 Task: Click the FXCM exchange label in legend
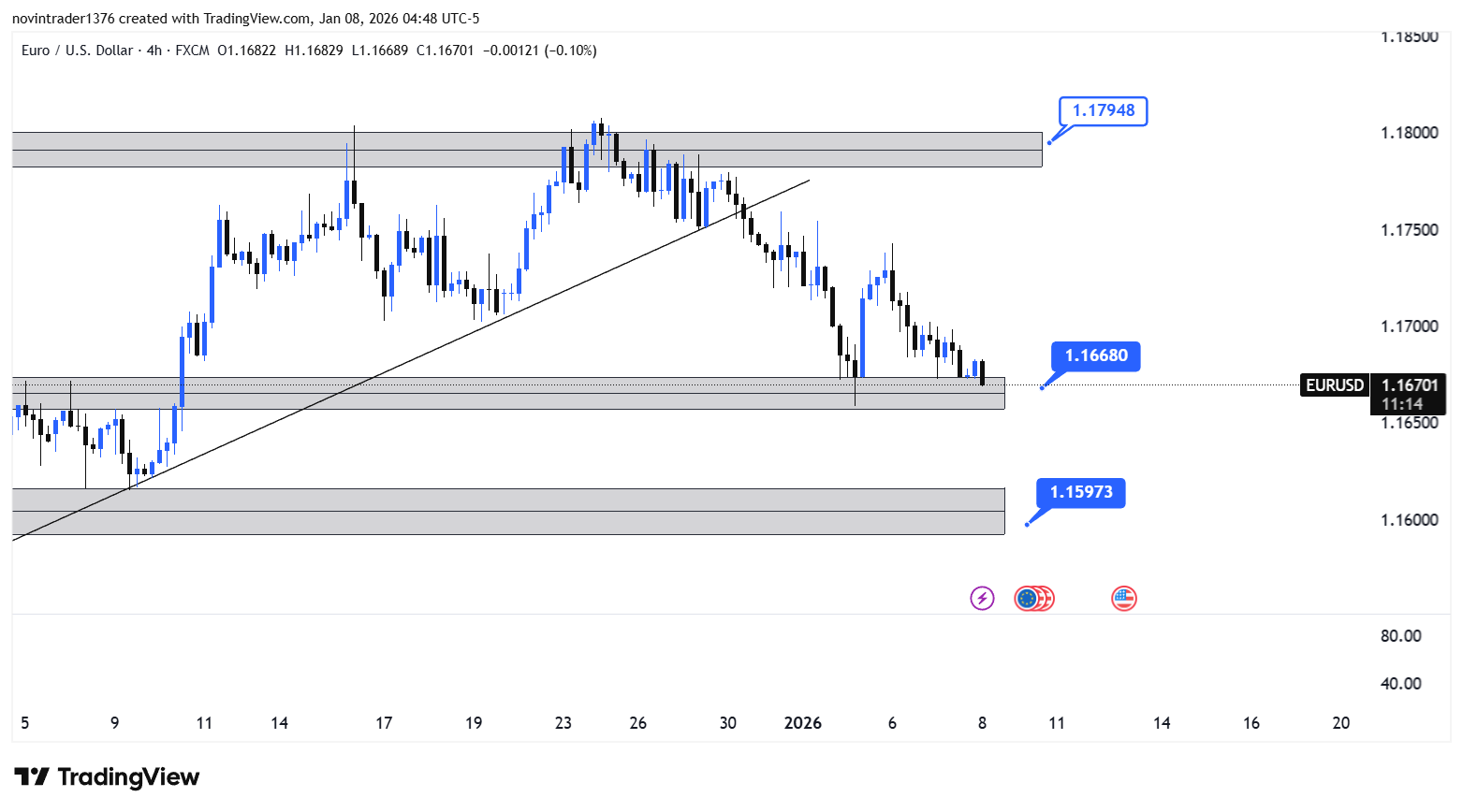pos(192,51)
